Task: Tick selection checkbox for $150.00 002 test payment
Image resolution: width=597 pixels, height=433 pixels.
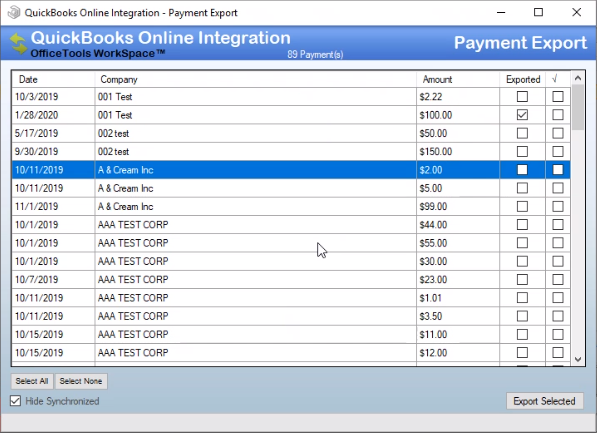Action: 558,152
